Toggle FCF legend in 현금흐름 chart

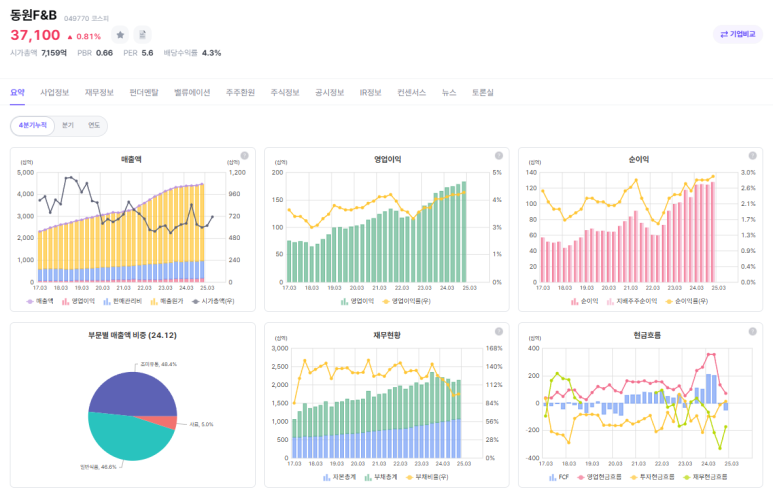coord(559,477)
